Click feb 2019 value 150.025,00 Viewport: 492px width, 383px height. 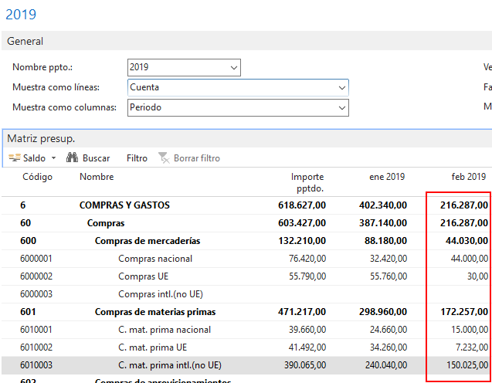click(x=467, y=365)
